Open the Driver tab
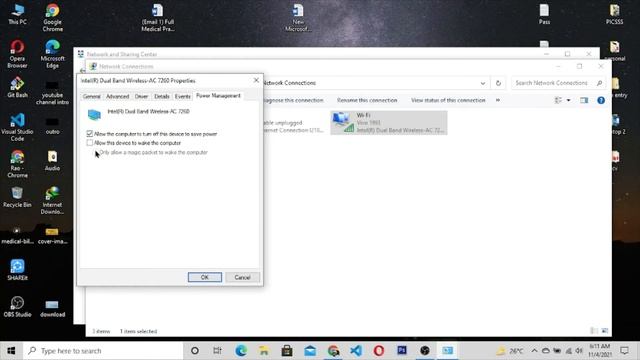The image size is (640, 360). pyautogui.click(x=141, y=96)
